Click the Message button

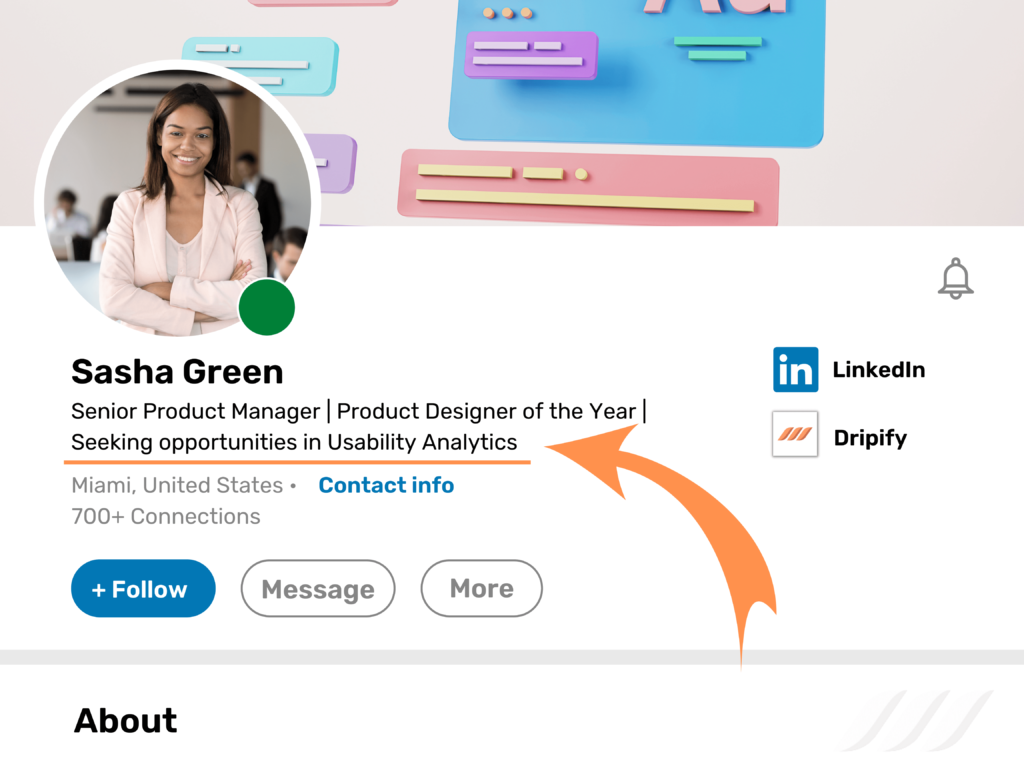[318, 589]
